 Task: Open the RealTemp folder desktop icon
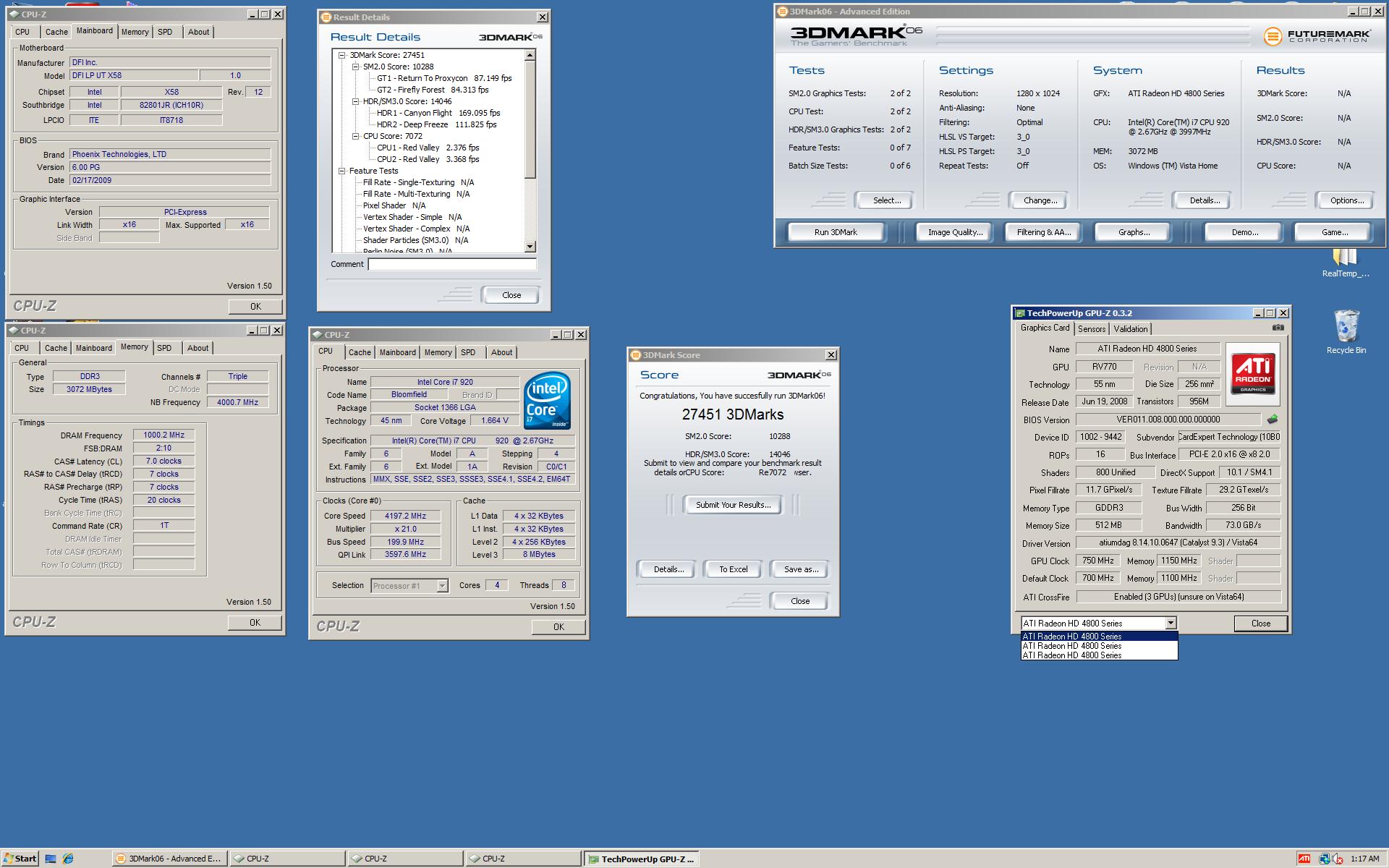pyautogui.click(x=1345, y=263)
